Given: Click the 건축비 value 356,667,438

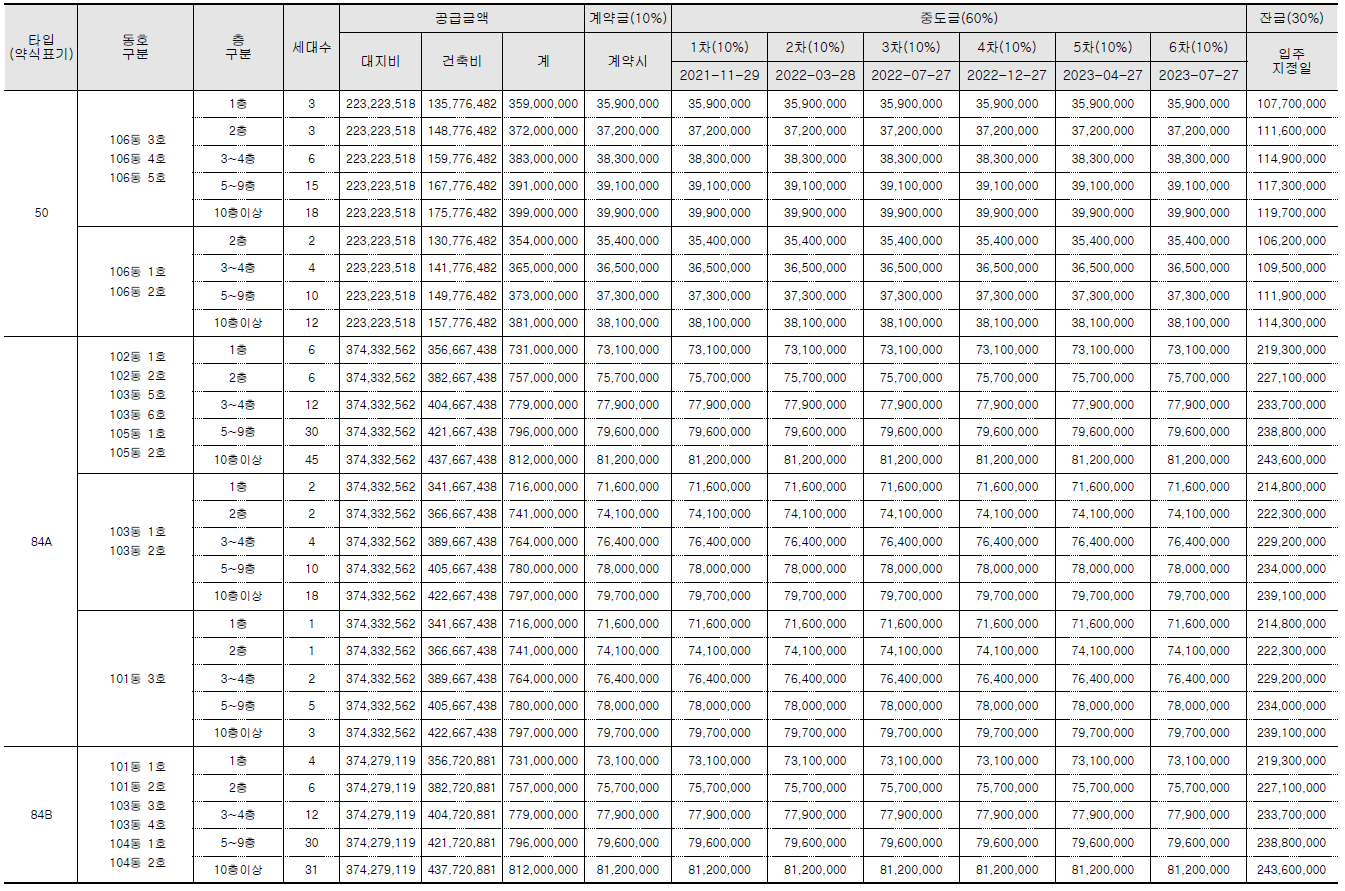Looking at the screenshot, I should click(462, 350).
